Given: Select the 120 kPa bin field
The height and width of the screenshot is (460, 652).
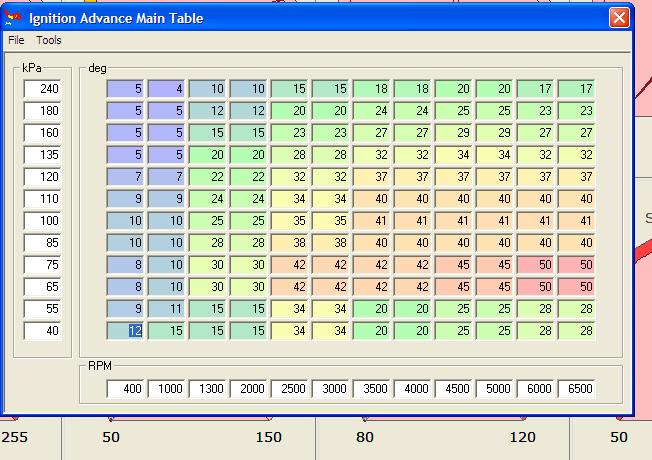Looking at the screenshot, I should (42, 177).
